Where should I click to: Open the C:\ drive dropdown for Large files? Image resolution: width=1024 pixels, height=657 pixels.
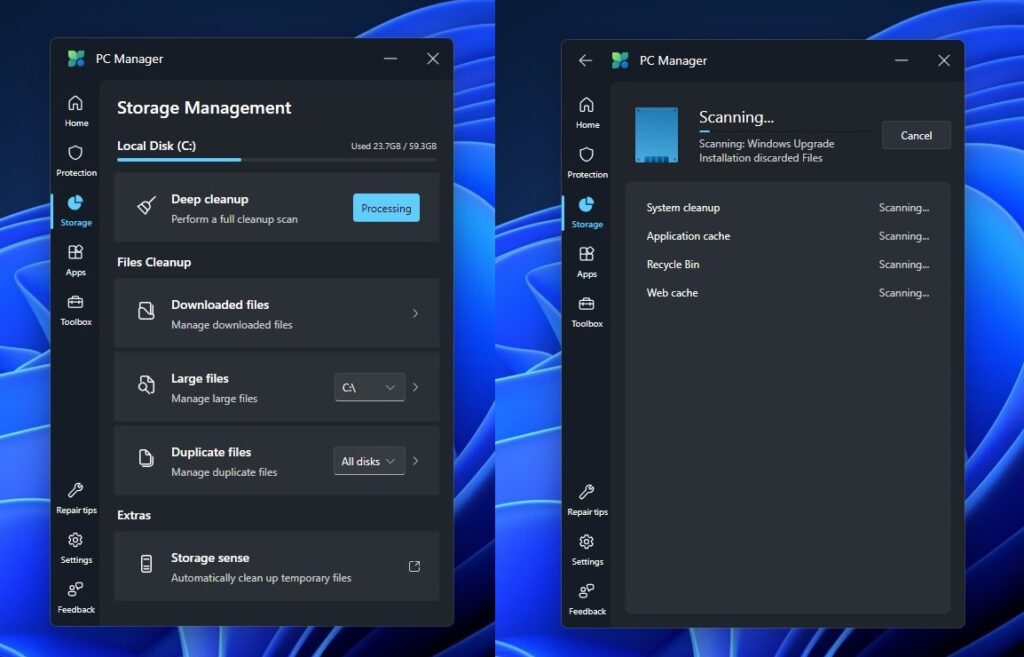pos(369,386)
